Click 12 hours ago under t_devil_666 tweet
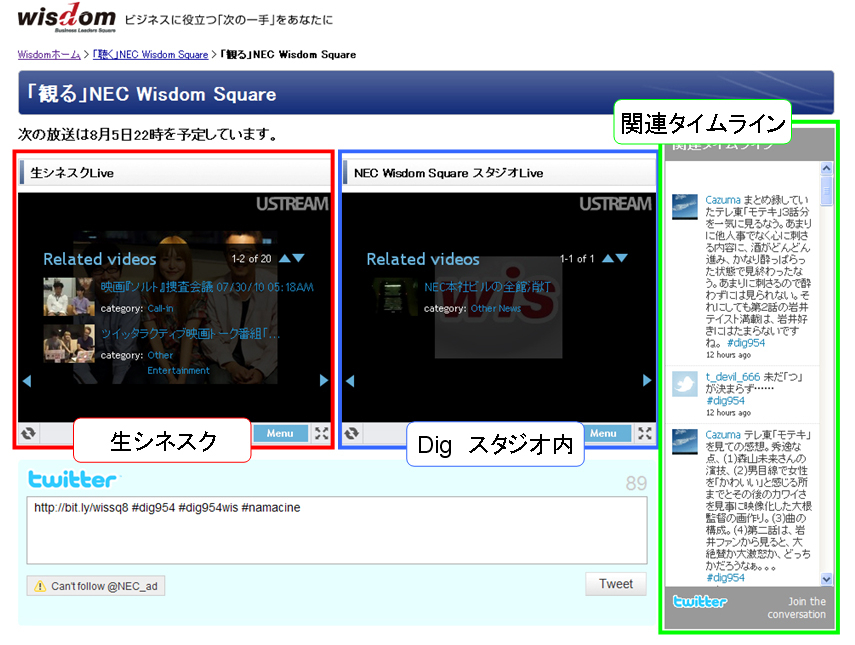This screenshot has width=855, height=645. tap(728, 413)
